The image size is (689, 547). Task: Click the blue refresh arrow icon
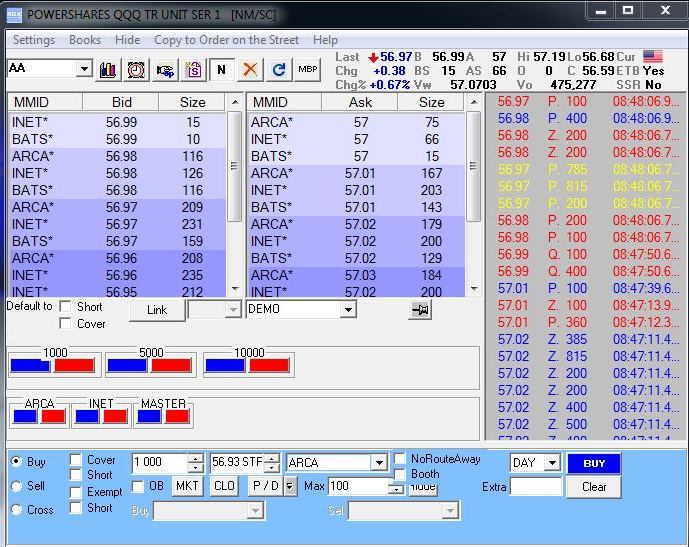279,70
